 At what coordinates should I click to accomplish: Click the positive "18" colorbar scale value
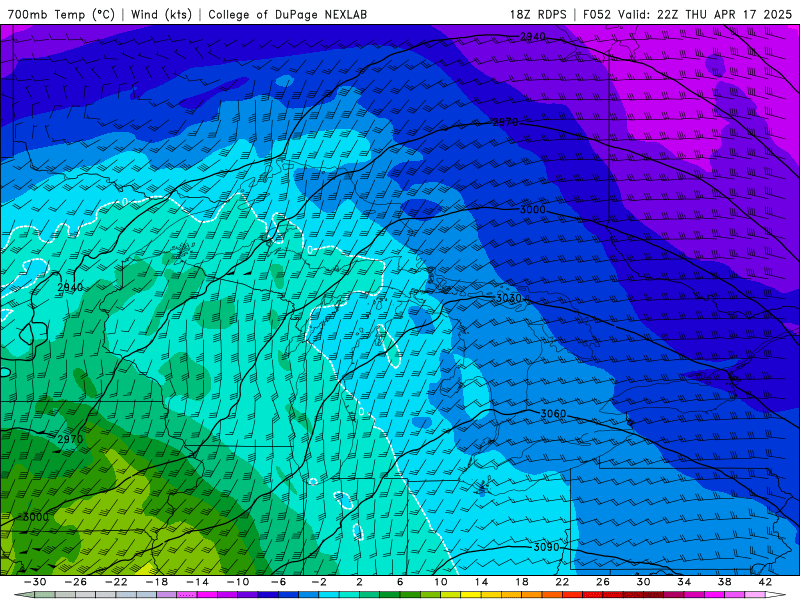pyautogui.click(x=521, y=582)
